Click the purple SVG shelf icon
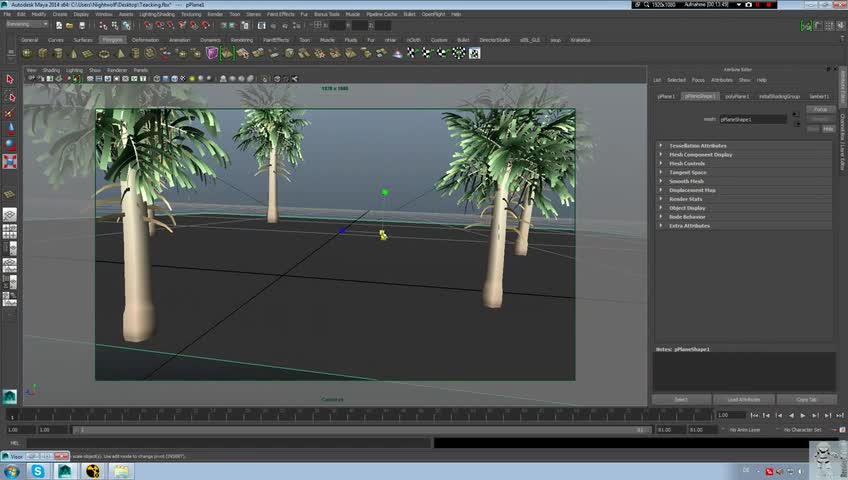 coord(212,53)
